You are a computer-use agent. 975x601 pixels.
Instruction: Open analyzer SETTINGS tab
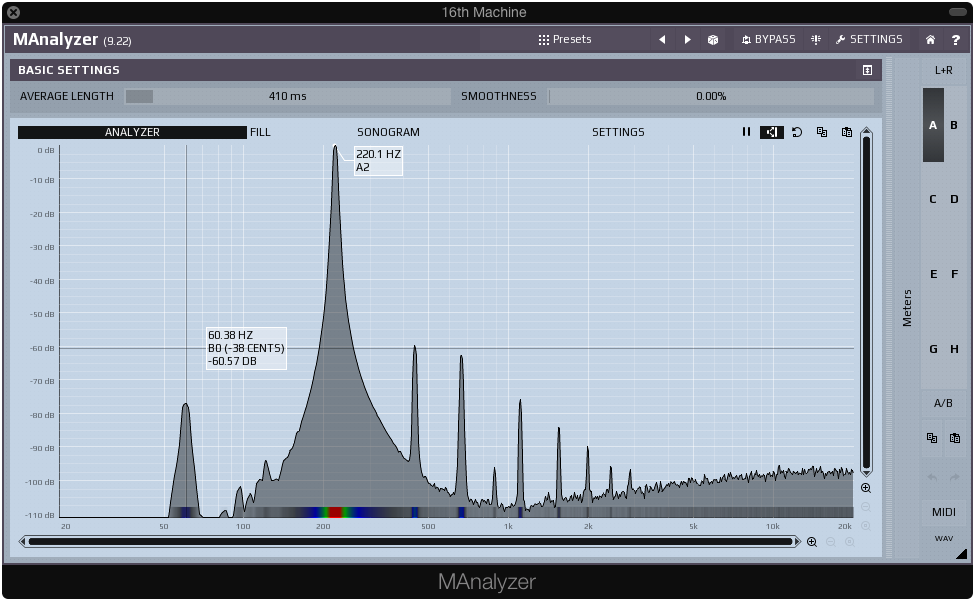[618, 132]
